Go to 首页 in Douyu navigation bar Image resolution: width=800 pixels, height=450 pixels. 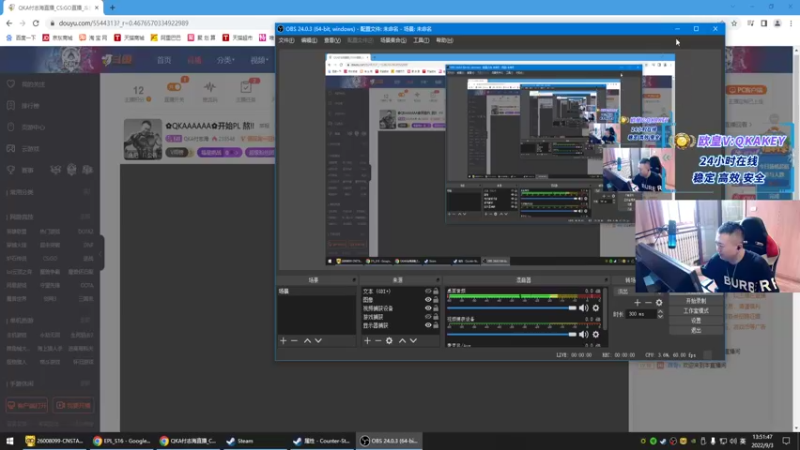pyautogui.click(x=164, y=60)
